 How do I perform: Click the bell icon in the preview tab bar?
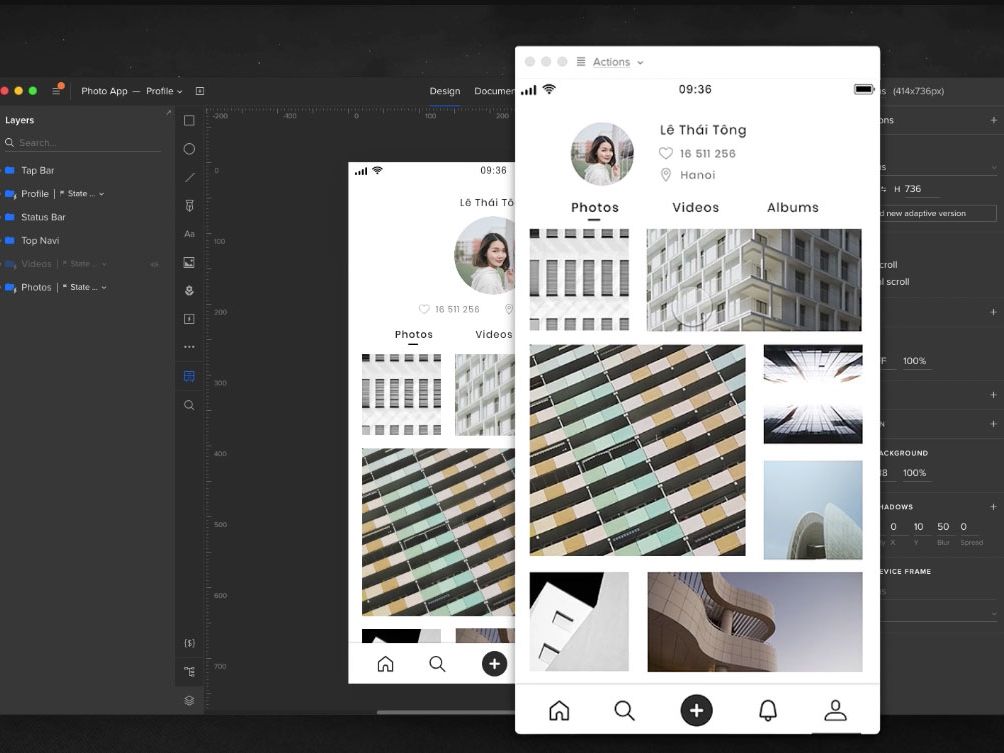click(x=767, y=710)
